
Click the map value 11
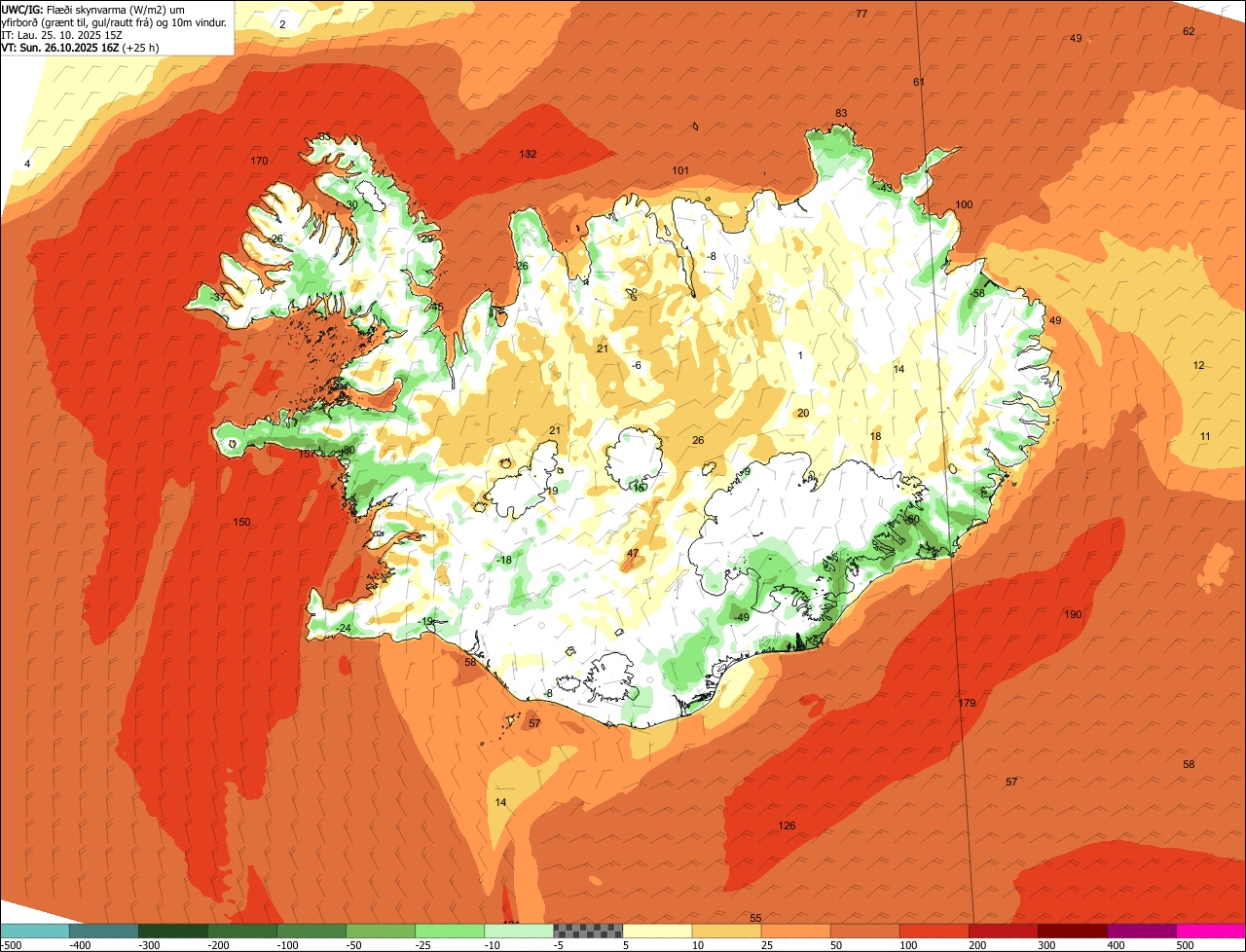coord(1205,437)
